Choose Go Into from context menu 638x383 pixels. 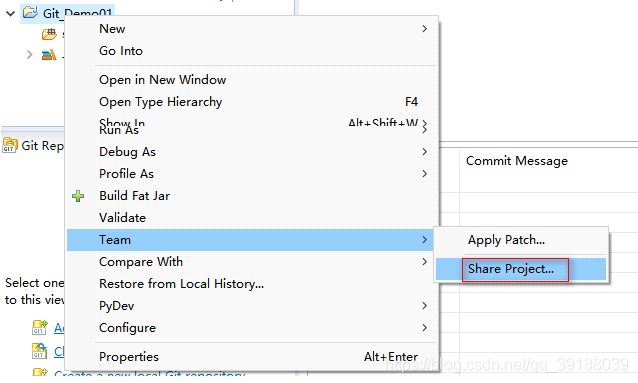point(252,51)
